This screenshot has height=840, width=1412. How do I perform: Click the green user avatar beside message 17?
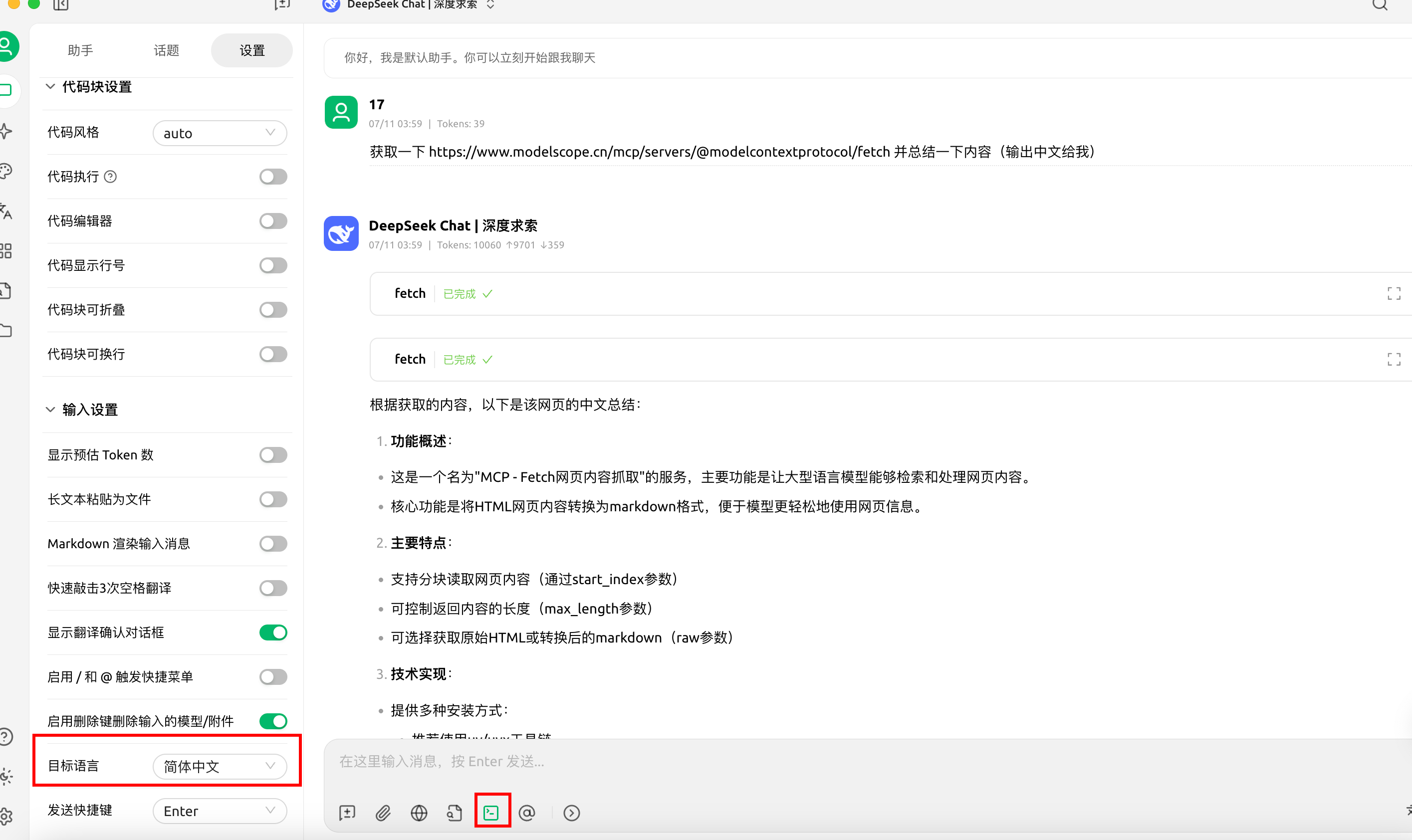tap(341, 112)
